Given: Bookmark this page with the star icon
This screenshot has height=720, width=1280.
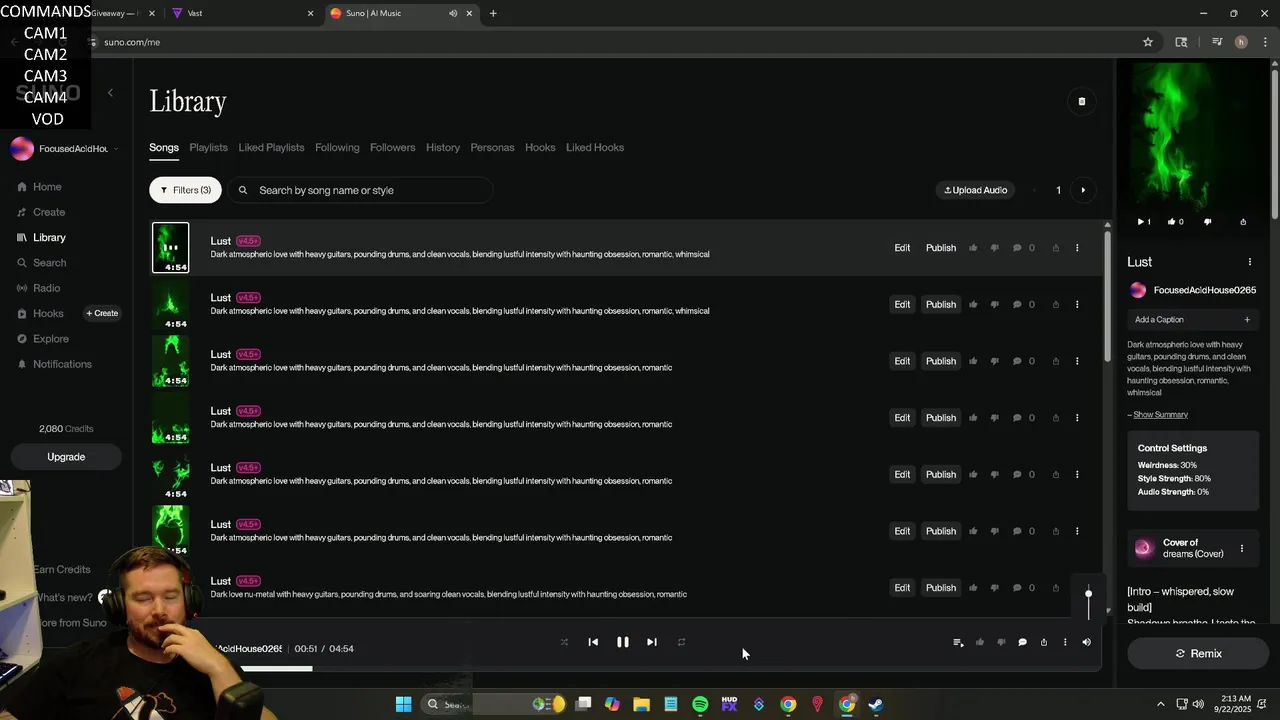Looking at the screenshot, I should pyautogui.click(x=1148, y=42).
